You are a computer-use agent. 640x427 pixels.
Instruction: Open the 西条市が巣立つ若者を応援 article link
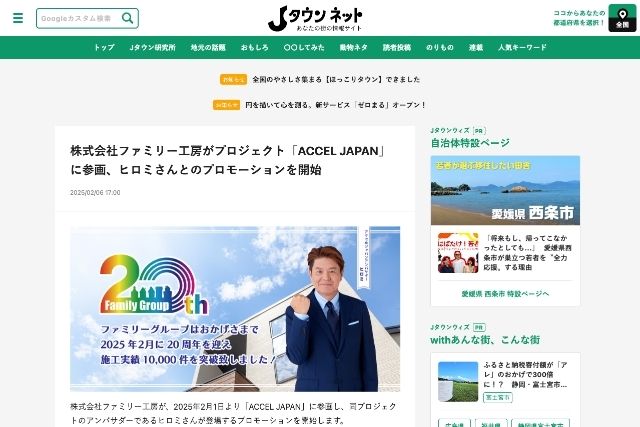pyautogui.click(x=527, y=253)
